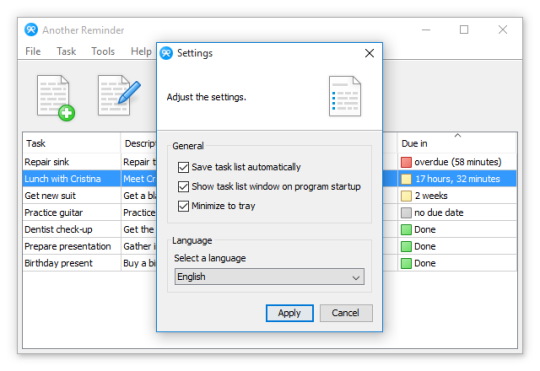This screenshot has width=540, height=371.
Task: Minimize the Another Reminder window
Action: point(426,30)
